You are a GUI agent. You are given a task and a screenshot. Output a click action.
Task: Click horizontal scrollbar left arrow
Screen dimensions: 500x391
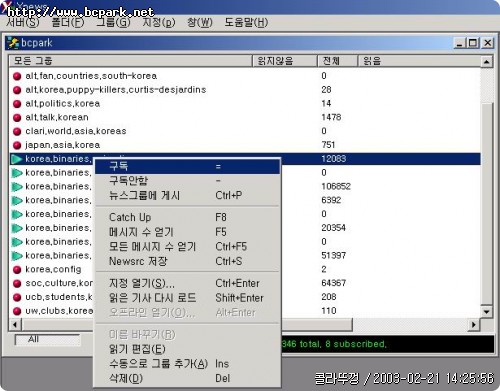pos(15,324)
